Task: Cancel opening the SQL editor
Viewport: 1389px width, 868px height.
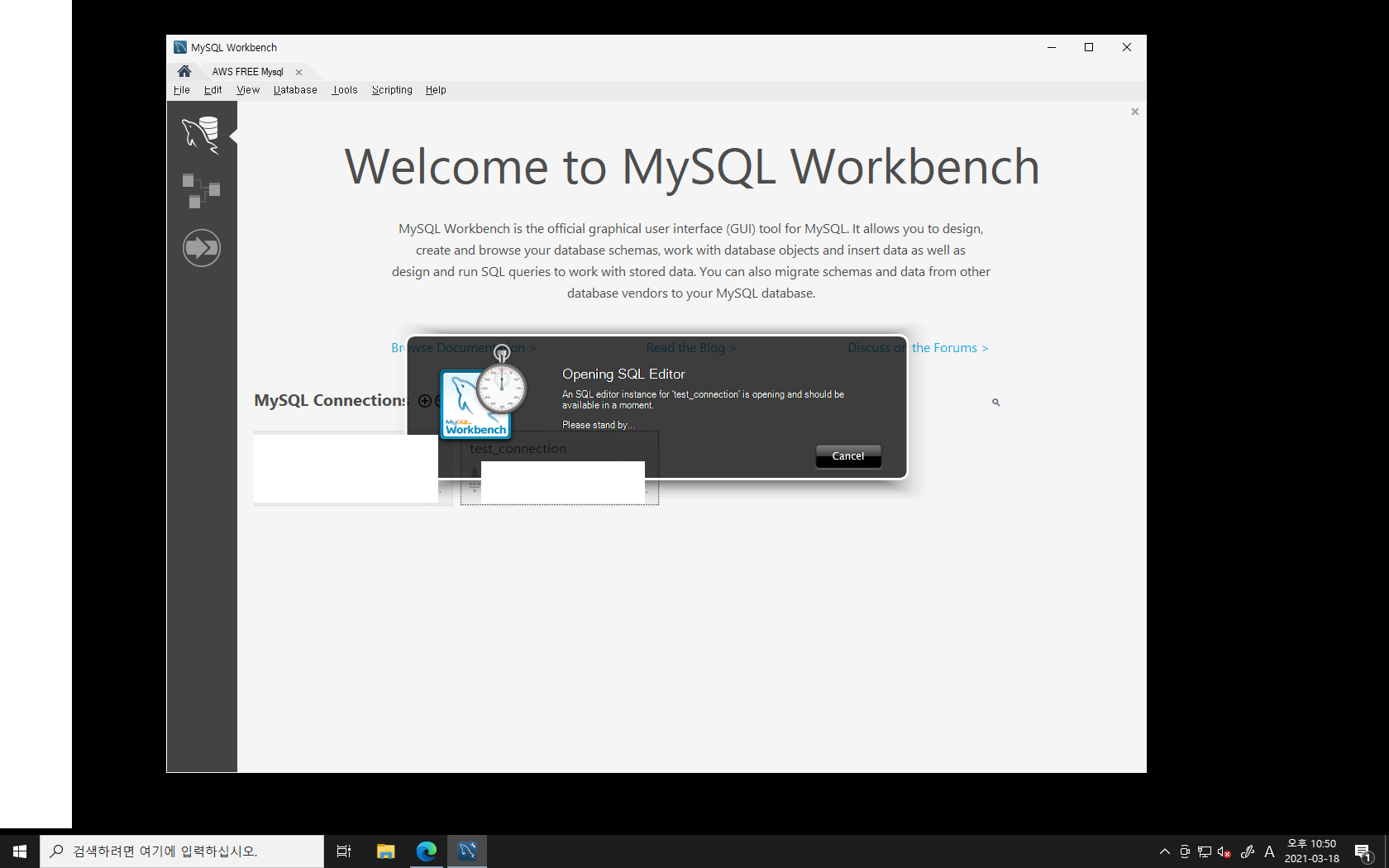Action: (848, 456)
